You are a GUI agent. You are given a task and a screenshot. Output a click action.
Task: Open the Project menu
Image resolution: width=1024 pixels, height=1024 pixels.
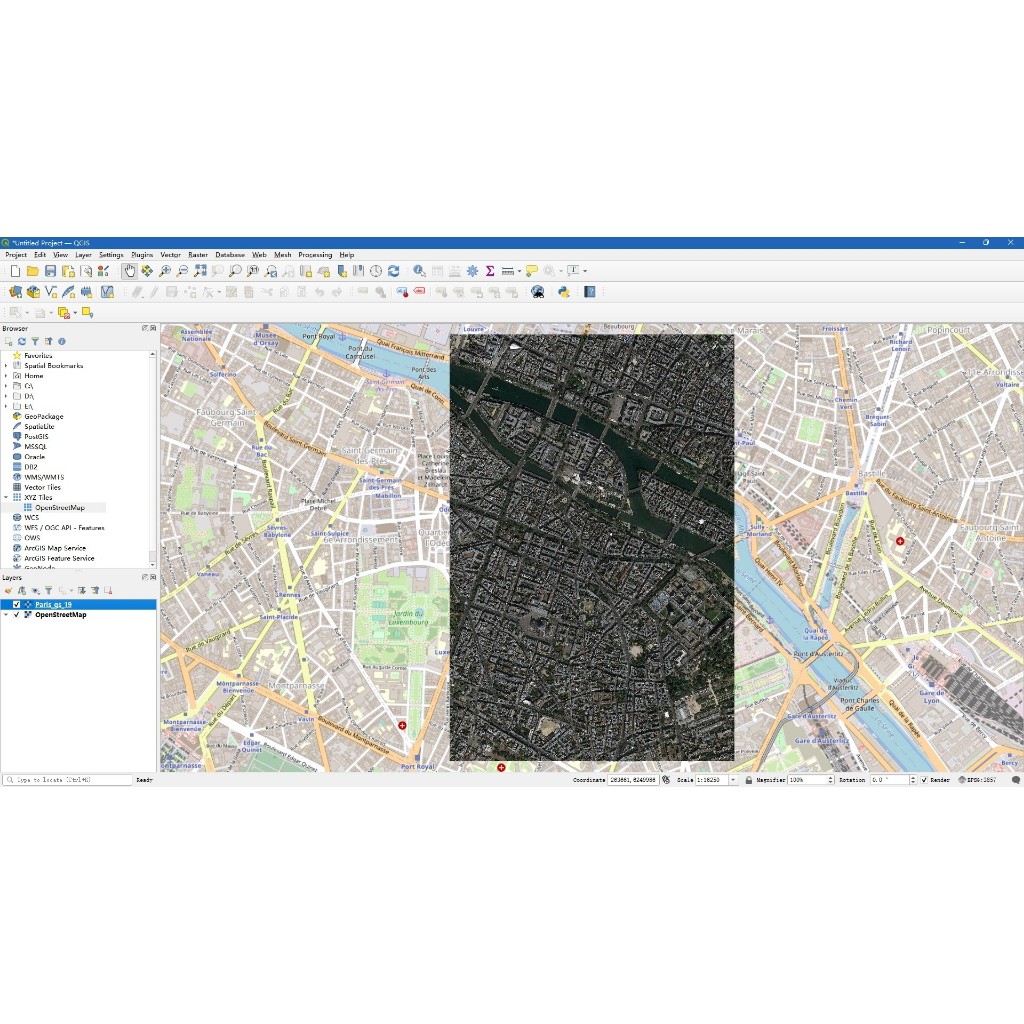tap(16, 255)
